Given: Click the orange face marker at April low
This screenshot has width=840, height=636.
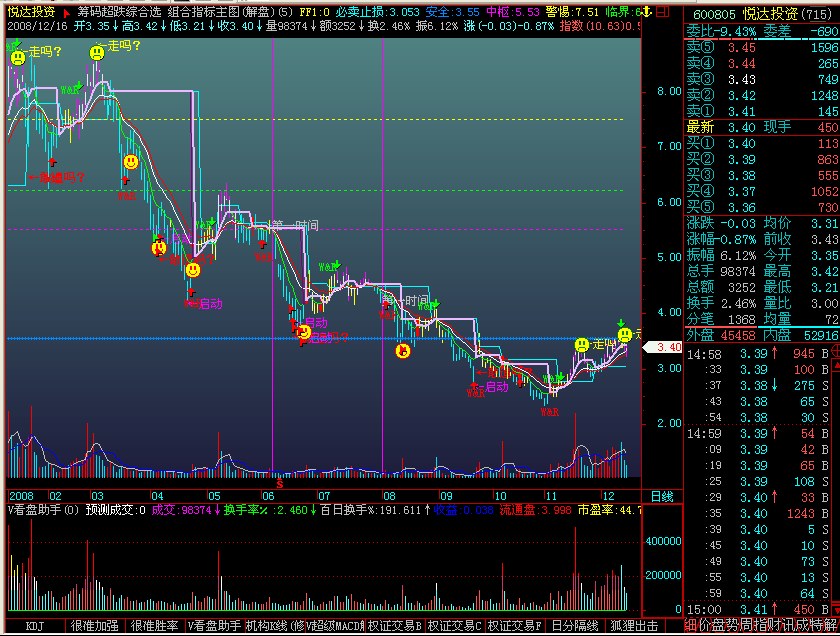Looking at the screenshot, I should pyautogui.click(x=159, y=248).
